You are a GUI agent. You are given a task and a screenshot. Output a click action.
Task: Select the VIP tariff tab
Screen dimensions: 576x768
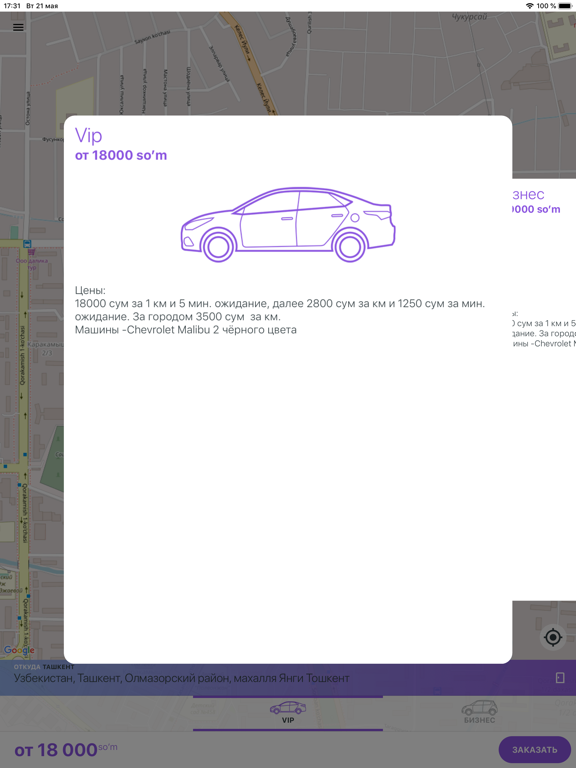click(288, 713)
